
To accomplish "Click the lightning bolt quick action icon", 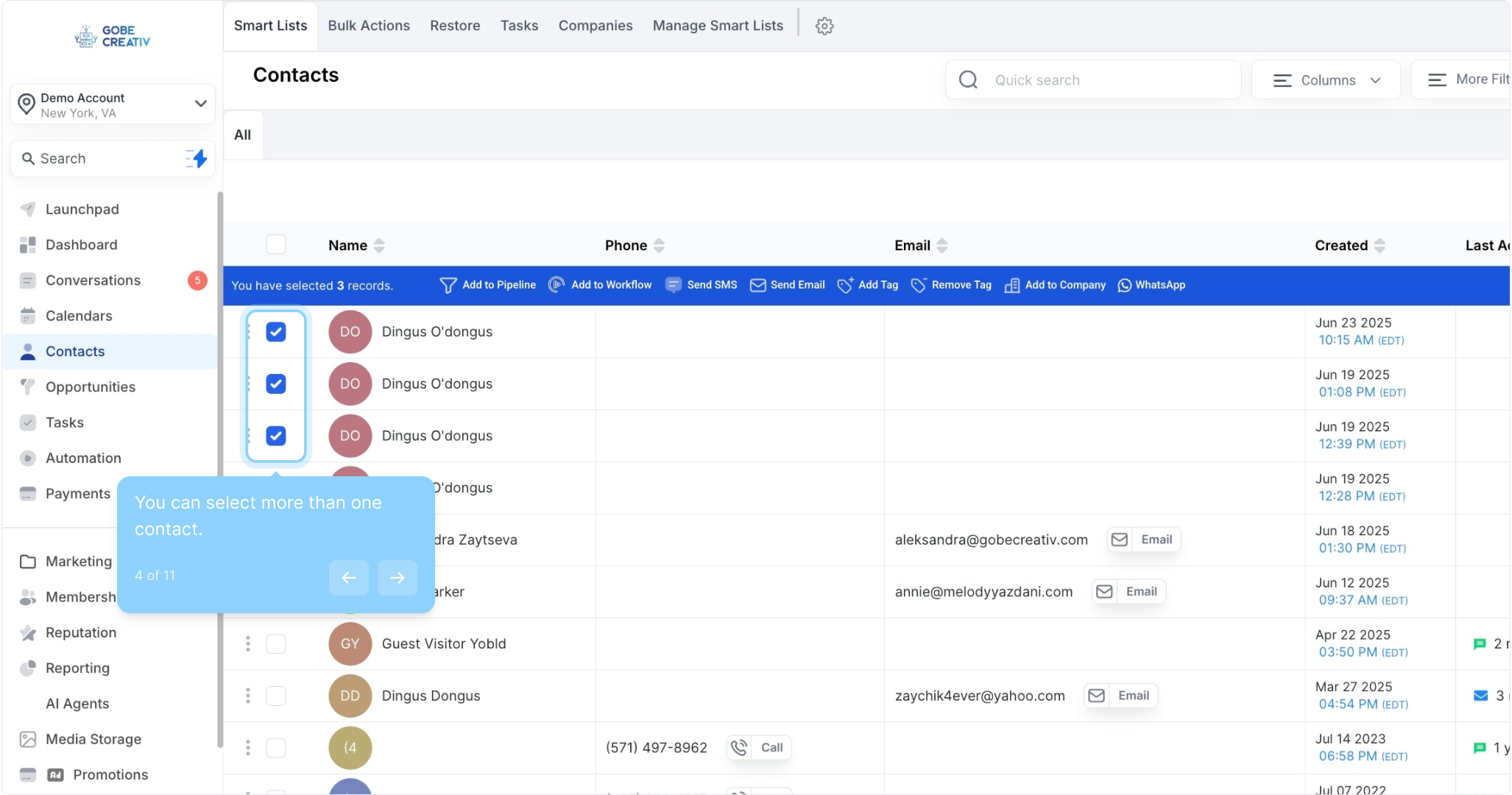I will [x=197, y=158].
